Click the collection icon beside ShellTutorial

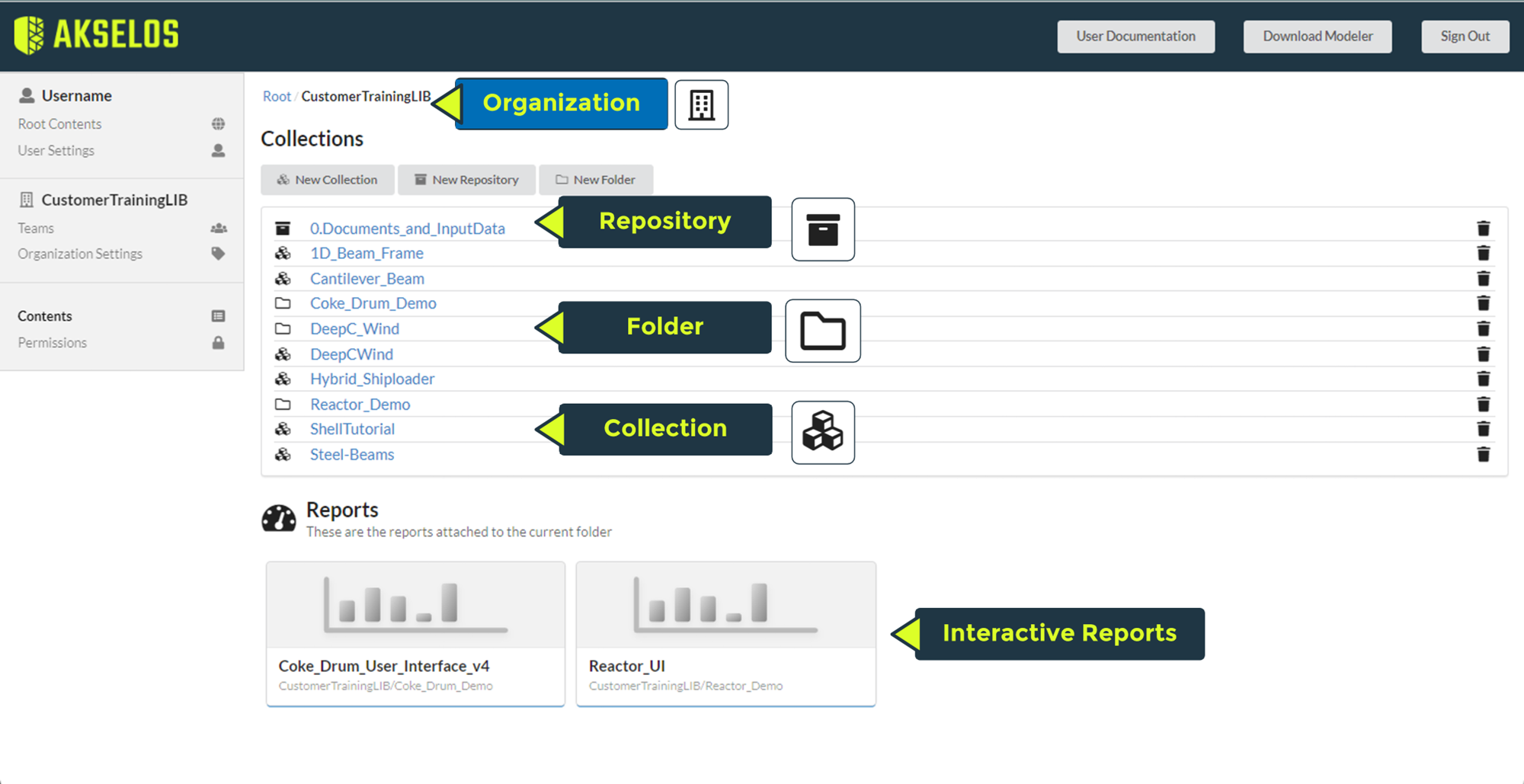pos(283,429)
